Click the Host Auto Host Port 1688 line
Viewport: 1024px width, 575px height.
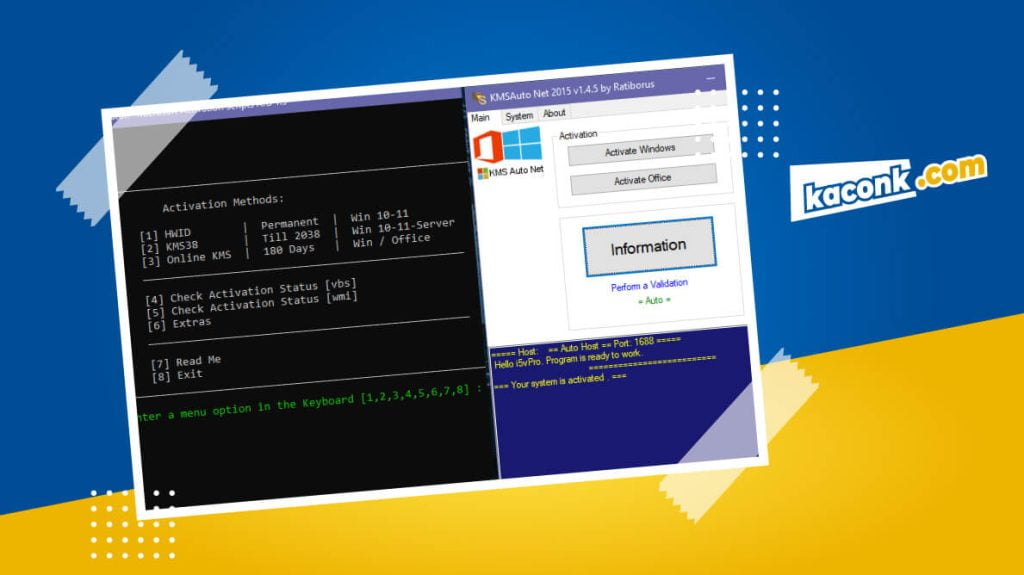tap(586, 346)
